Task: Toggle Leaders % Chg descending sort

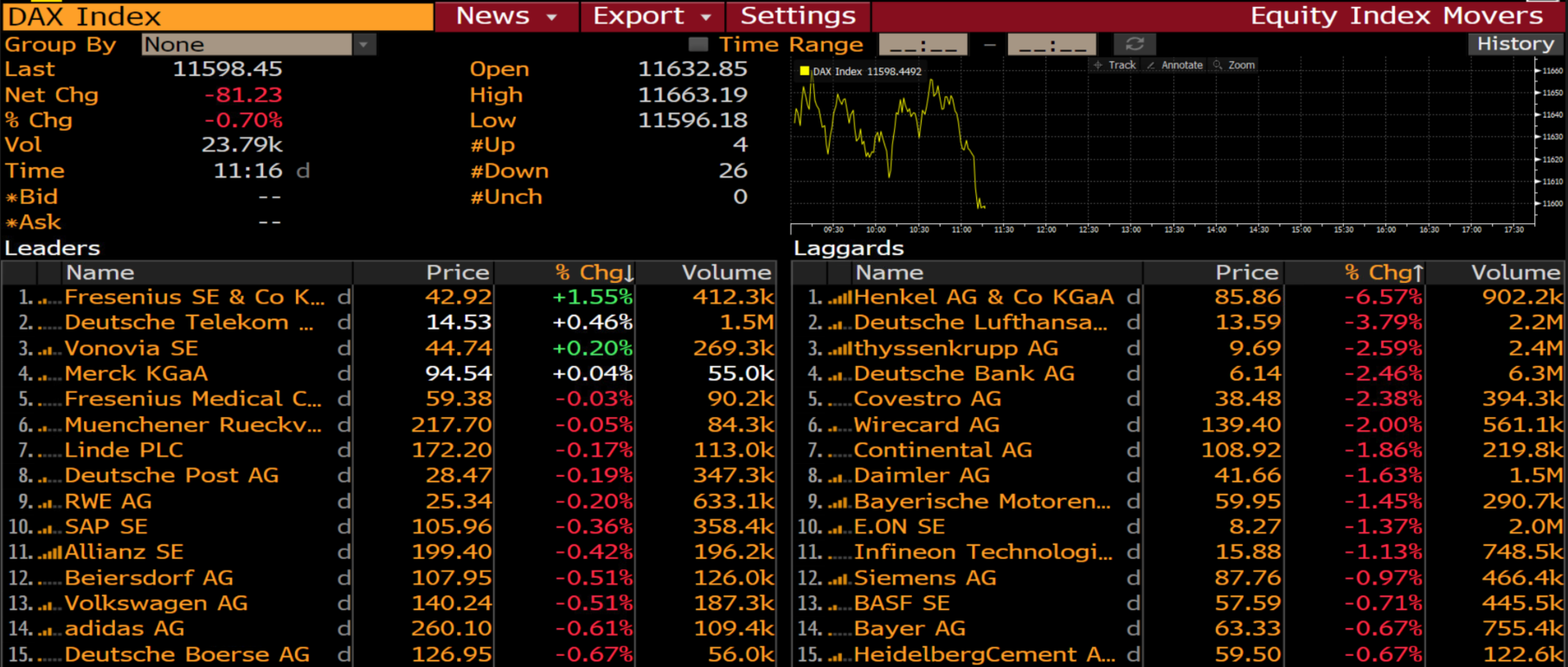Action: click(596, 273)
